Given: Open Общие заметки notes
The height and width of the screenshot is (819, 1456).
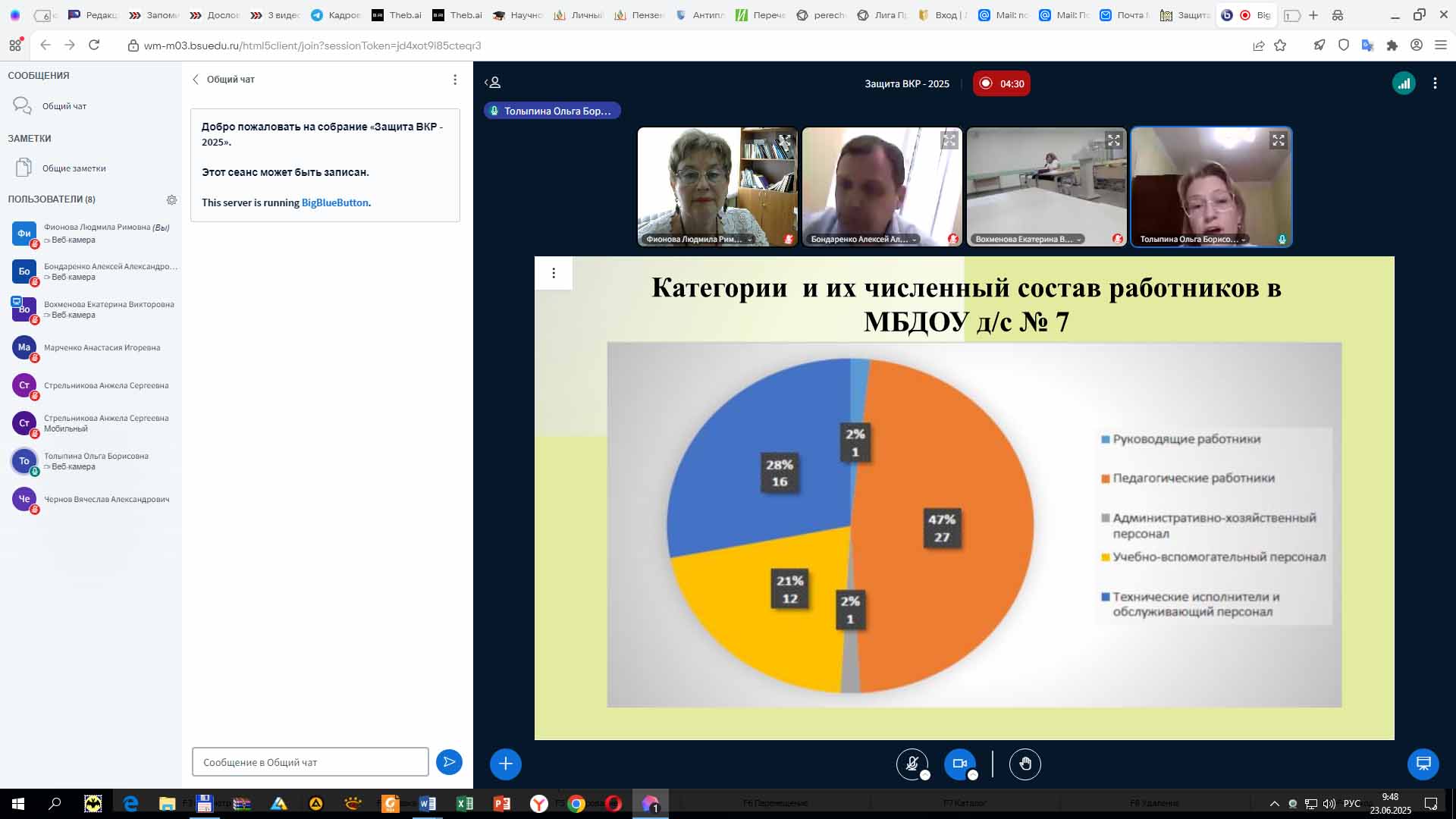Looking at the screenshot, I should tap(91, 168).
